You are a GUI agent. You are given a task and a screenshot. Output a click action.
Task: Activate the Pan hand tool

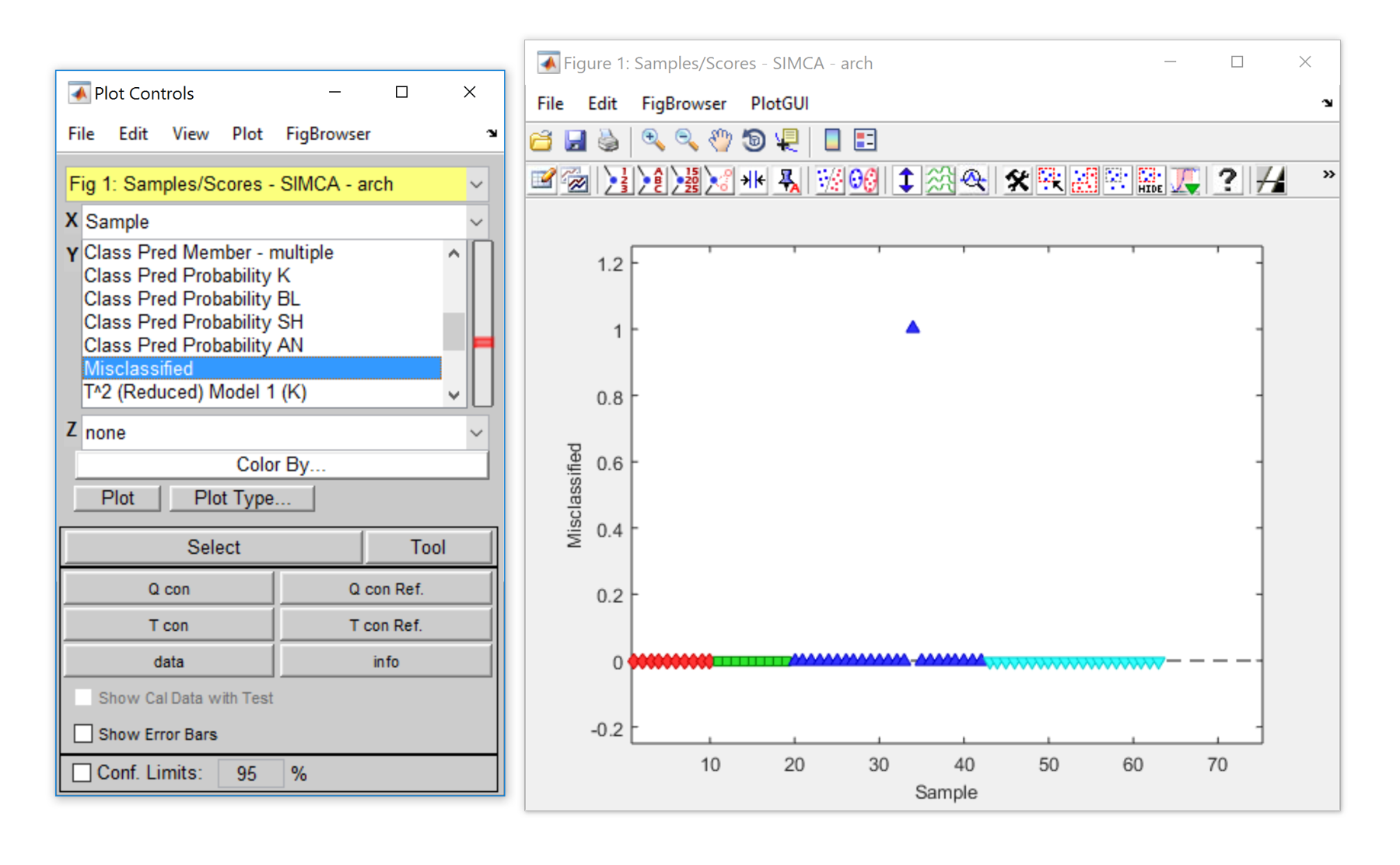[x=720, y=141]
